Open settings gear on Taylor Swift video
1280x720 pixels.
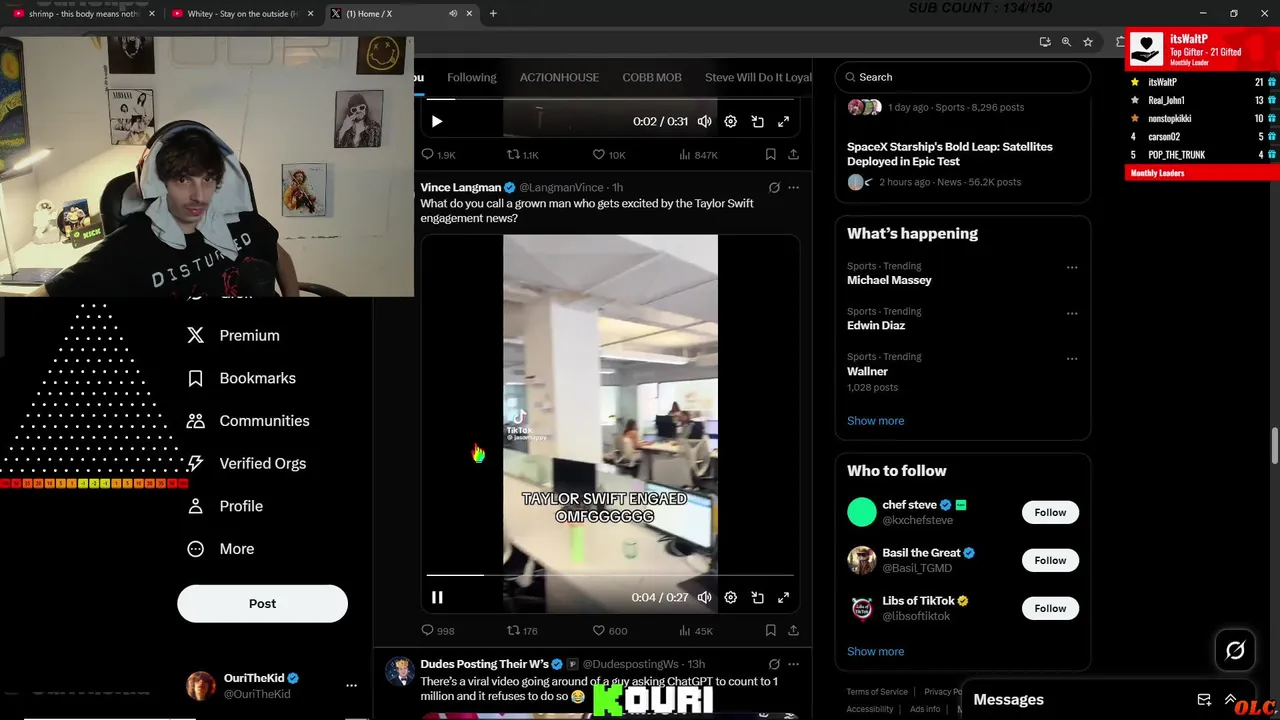pyautogui.click(x=731, y=597)
